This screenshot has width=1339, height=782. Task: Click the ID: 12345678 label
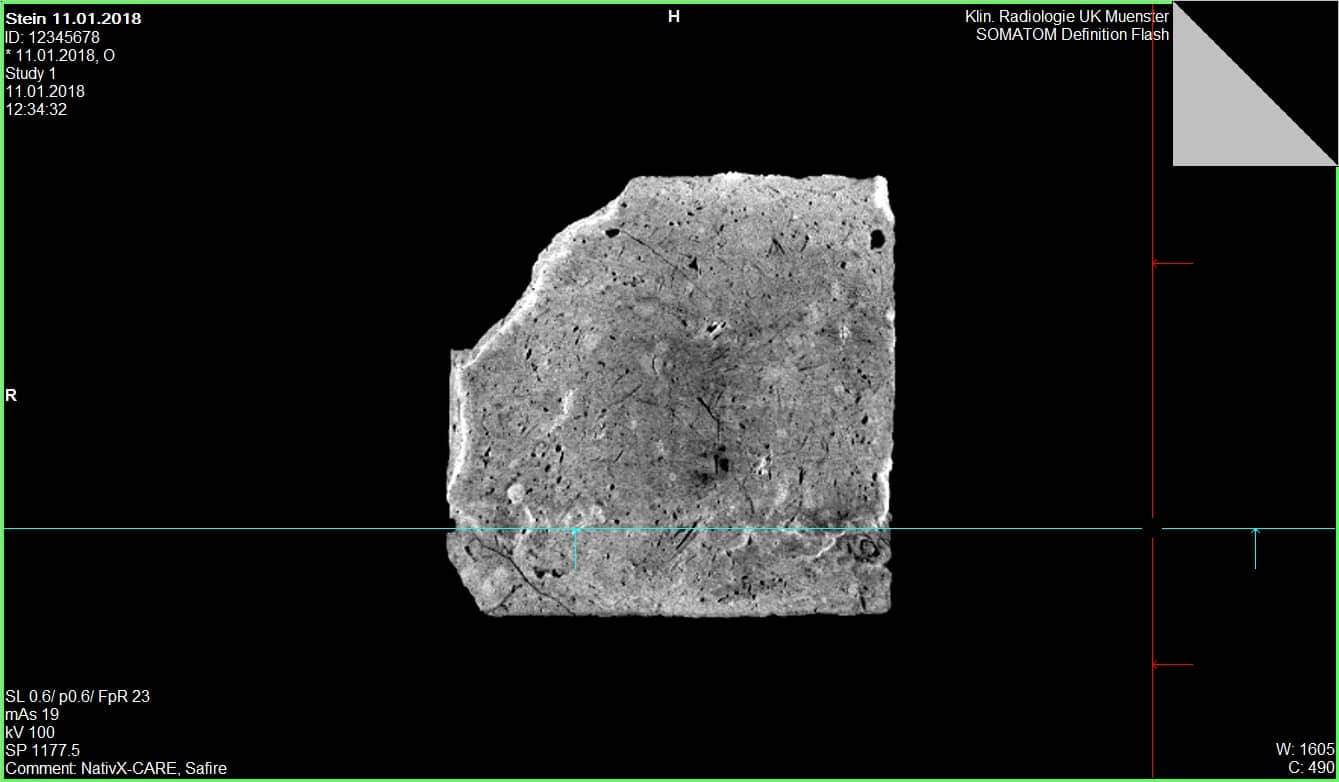click(52, 37)
